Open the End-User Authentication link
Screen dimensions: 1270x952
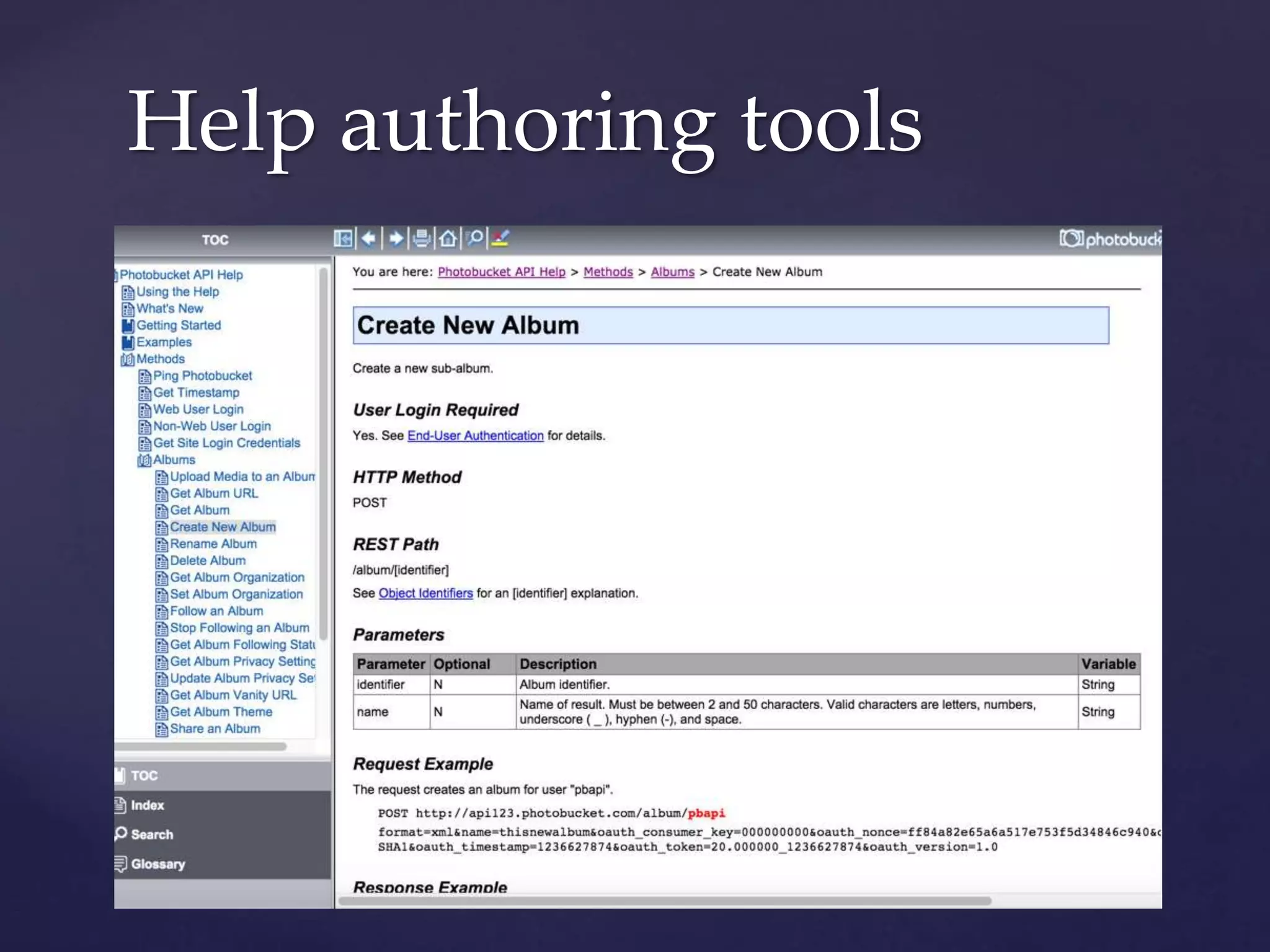pos(475,436)
